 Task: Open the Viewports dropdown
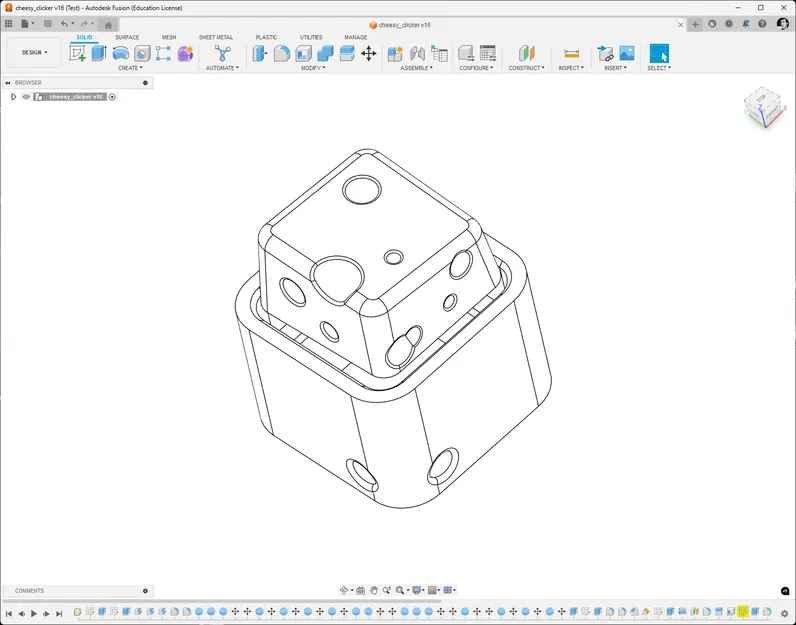coord(450,590)
